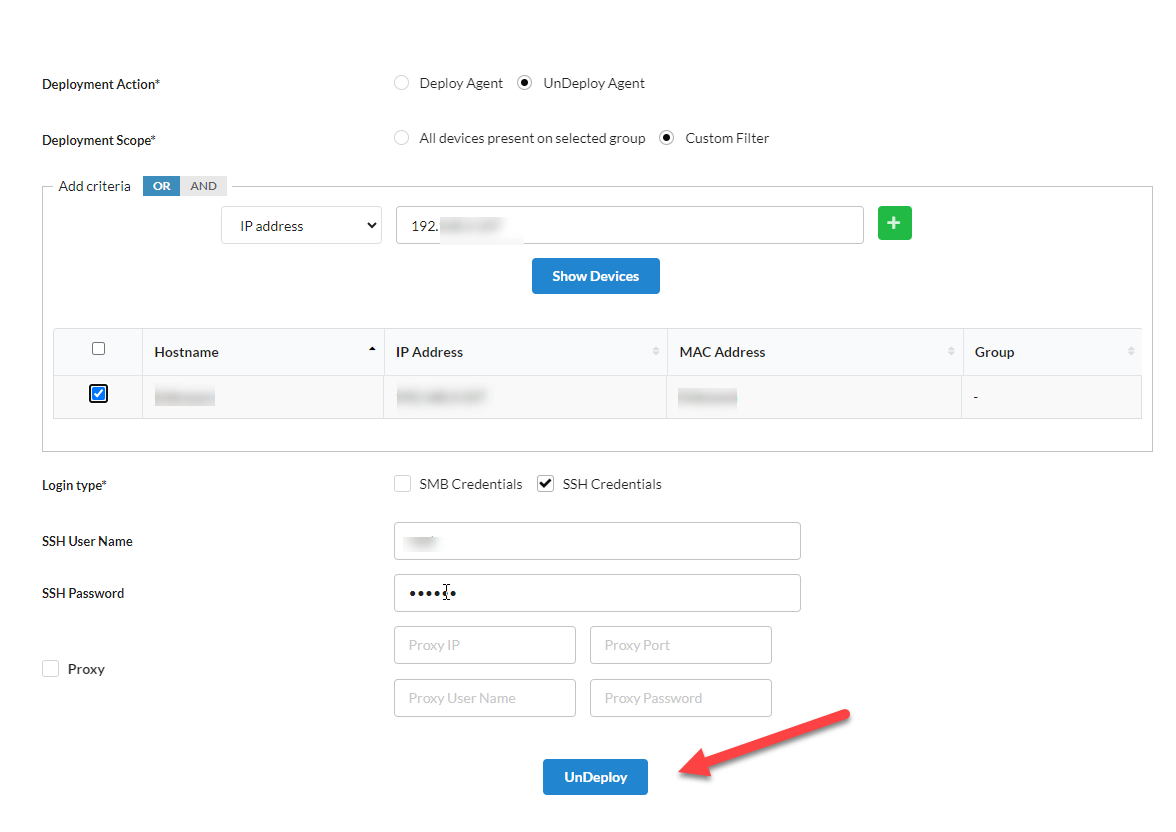
Task: Choose All devices present on selected group
Action: [x=401, y=138]
